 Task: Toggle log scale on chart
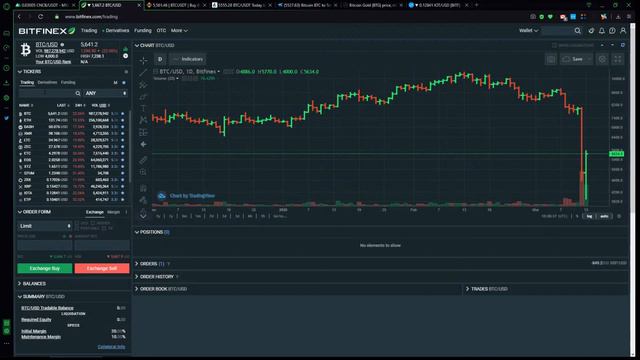pyautogui.click(x=589, y=216)
